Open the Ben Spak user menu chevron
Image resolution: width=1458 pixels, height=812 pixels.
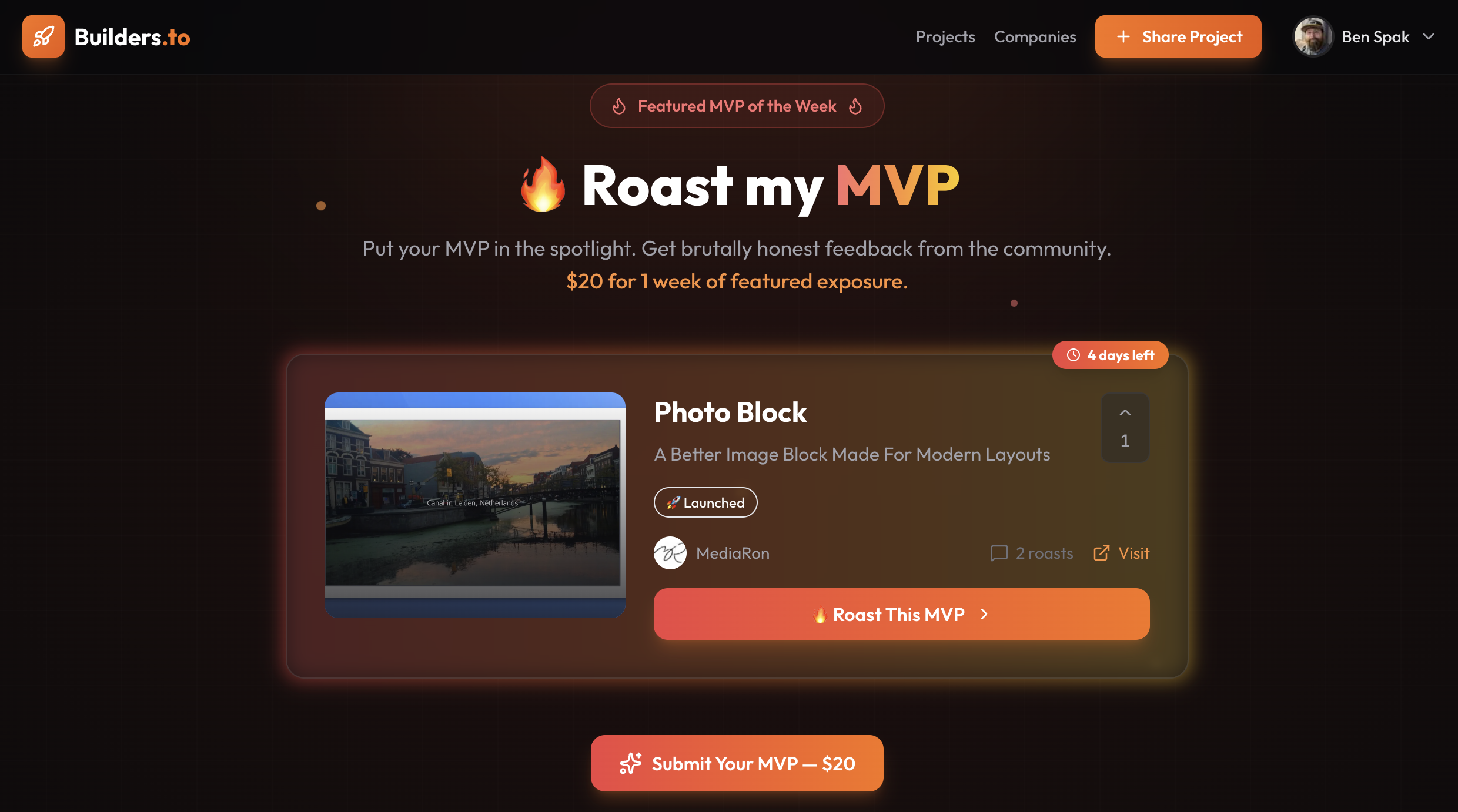point(1429,36)
